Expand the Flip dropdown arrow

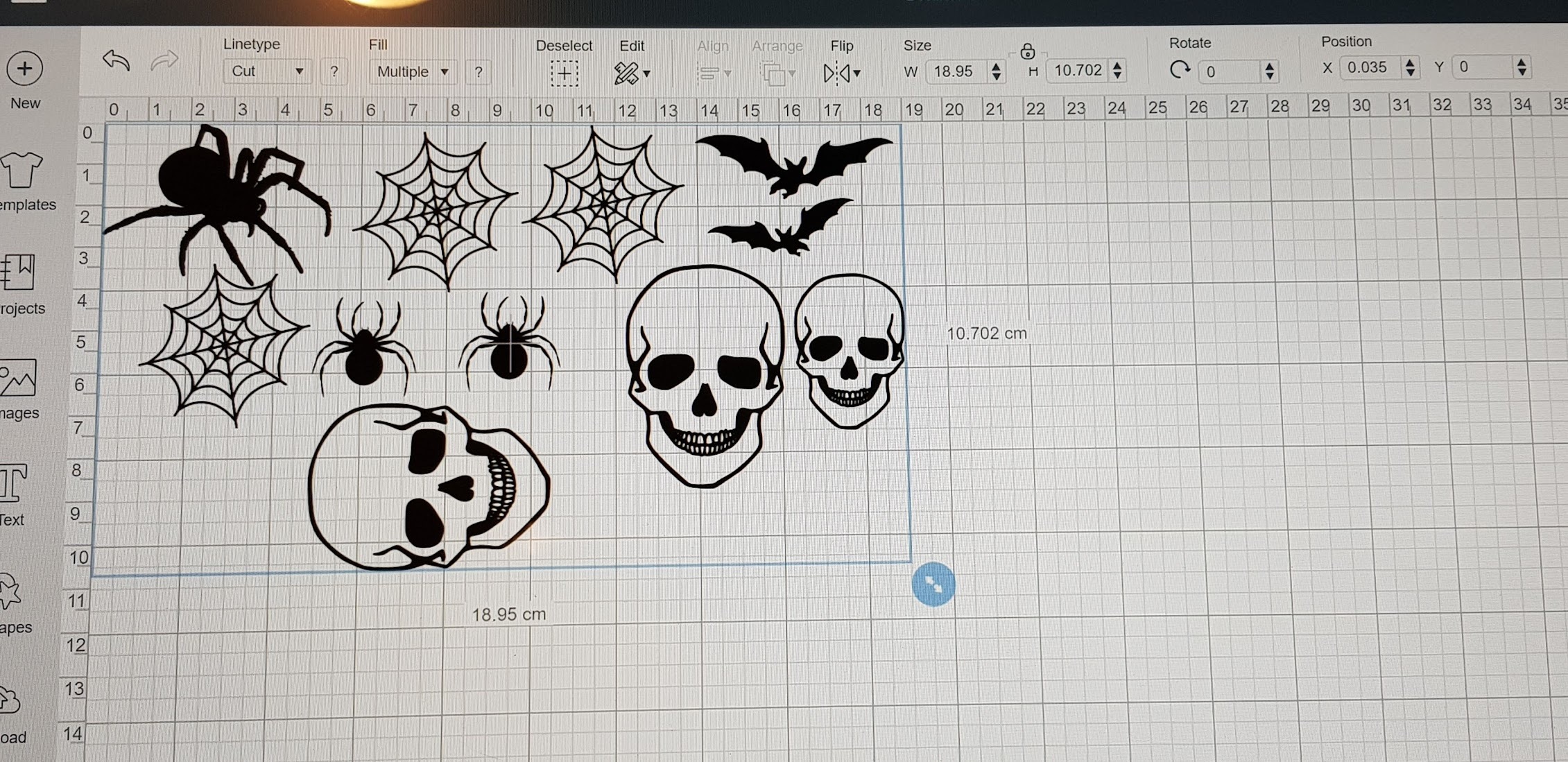coord(857,73)
